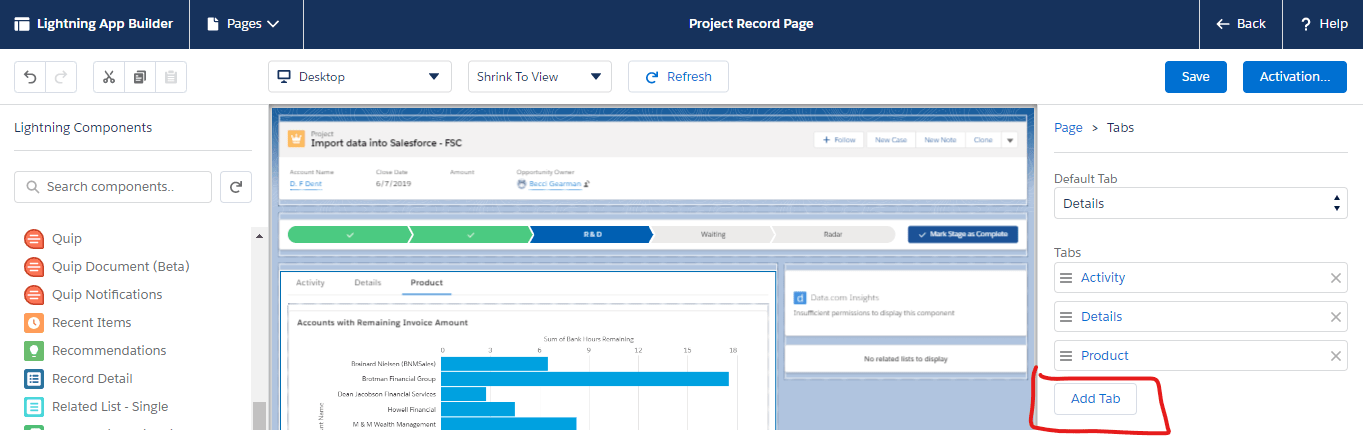Image resolution: width=1363 pixels, height=436 pixels.
Task: Expand the more actions arrow beside Clone
Action: pyautogui.click(x=1010, y=140)
